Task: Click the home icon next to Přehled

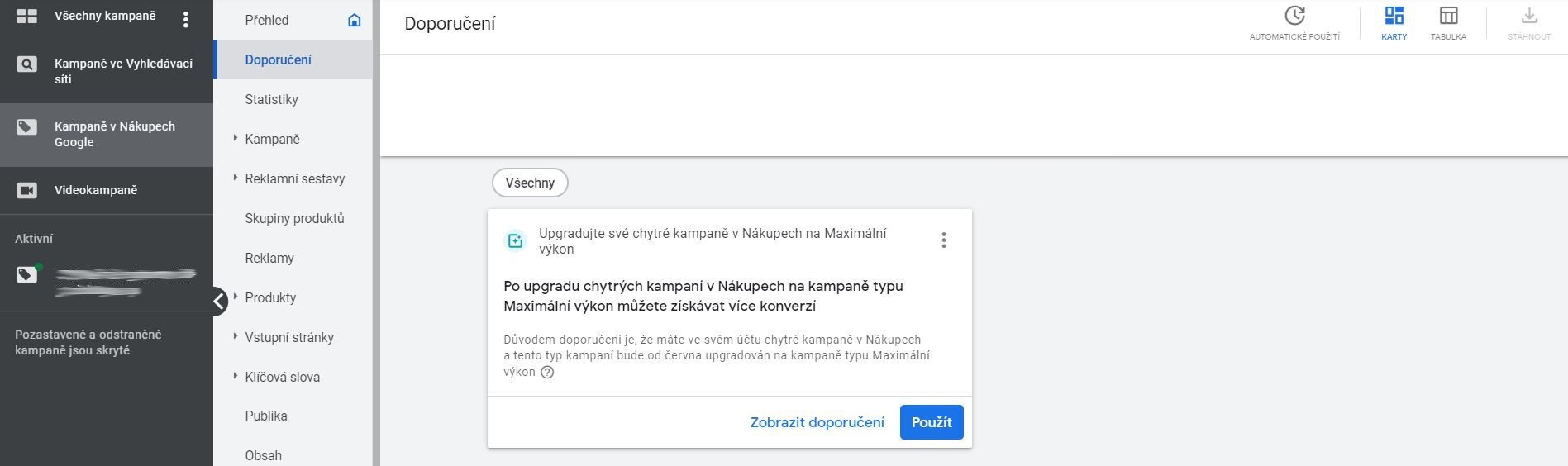Action: (x=355, y=20)
